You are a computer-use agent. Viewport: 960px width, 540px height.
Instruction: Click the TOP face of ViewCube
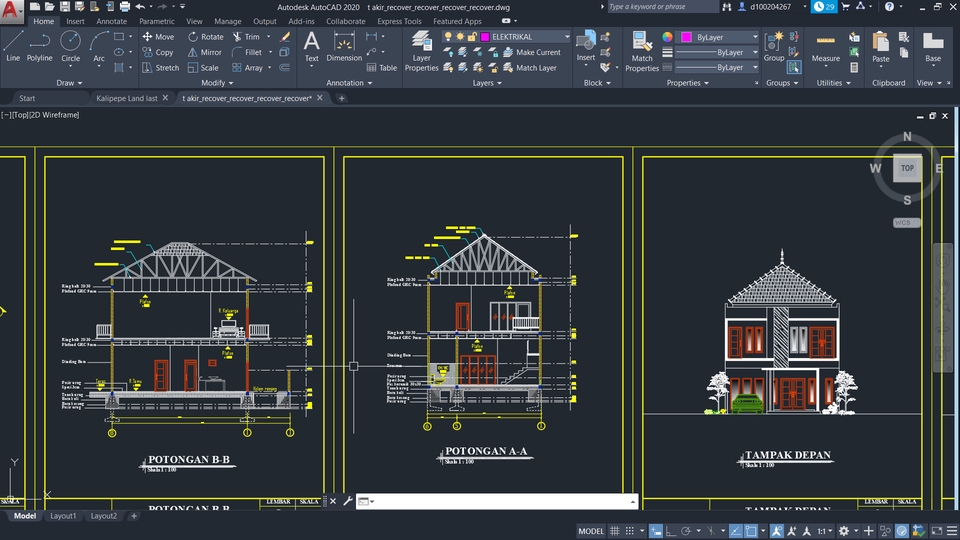tap(907, 168)
